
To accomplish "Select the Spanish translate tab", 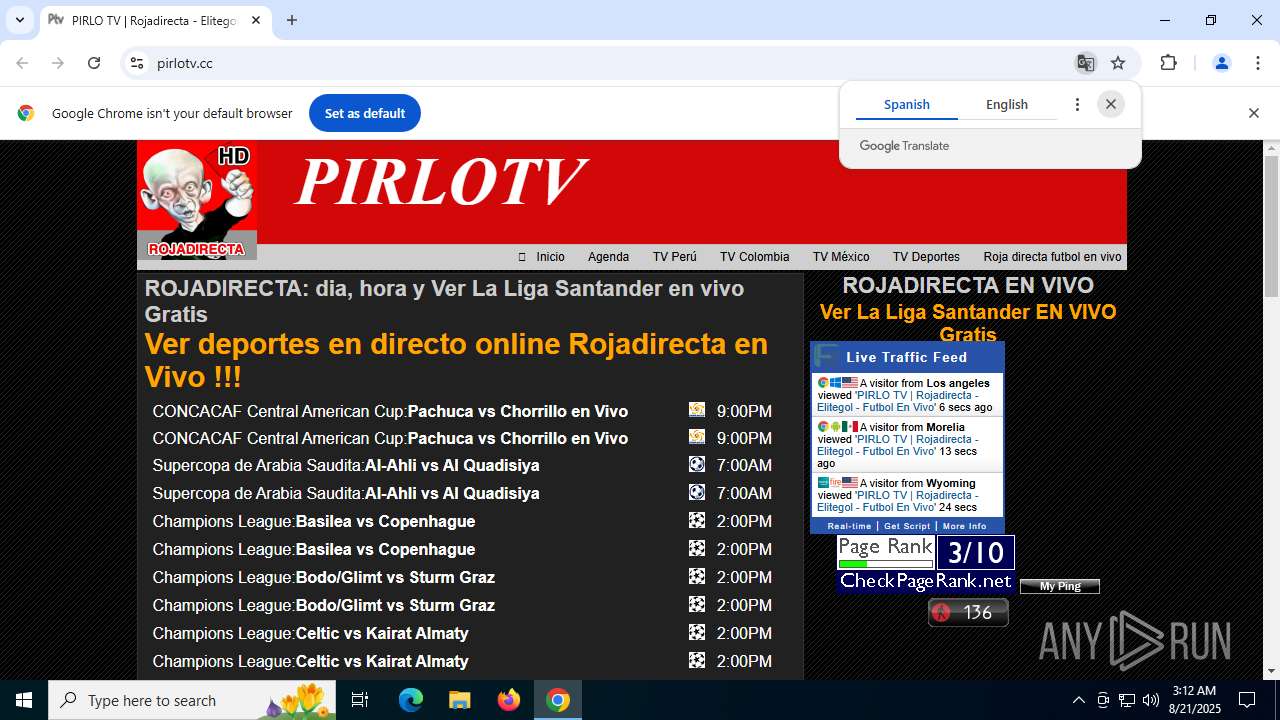I will (907, 104).
